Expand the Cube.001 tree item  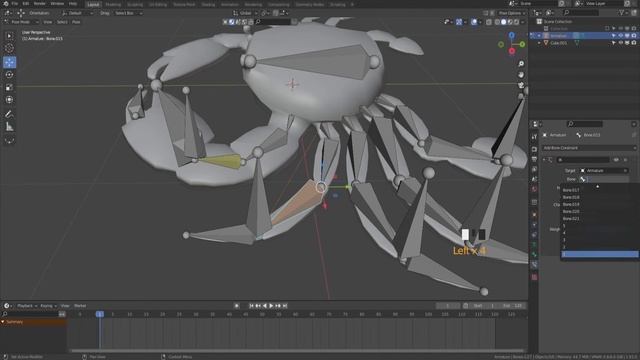click(x=540, y=43)
